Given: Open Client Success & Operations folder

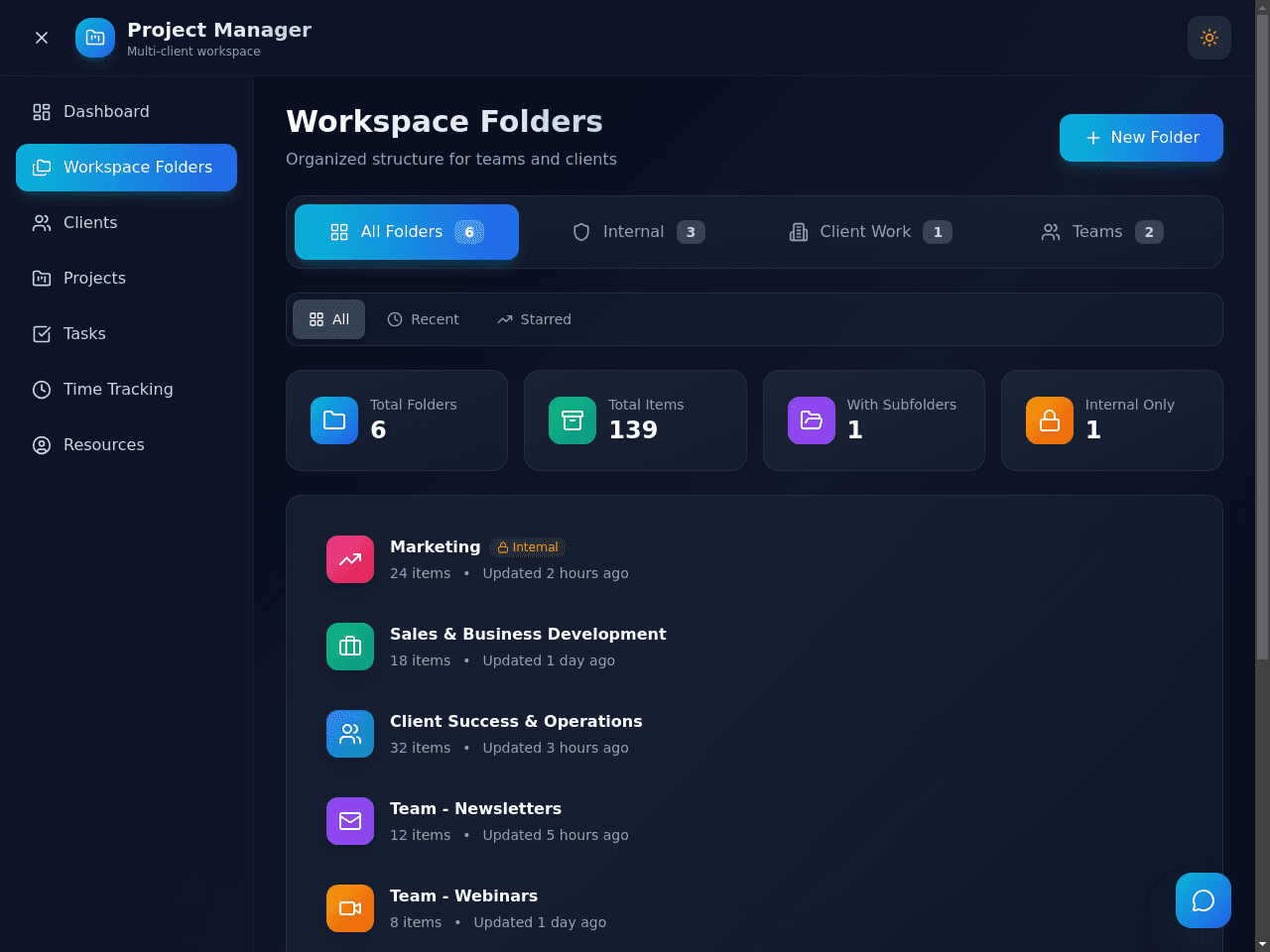Looking at the screenshot, I should click(x=516, y=721).
